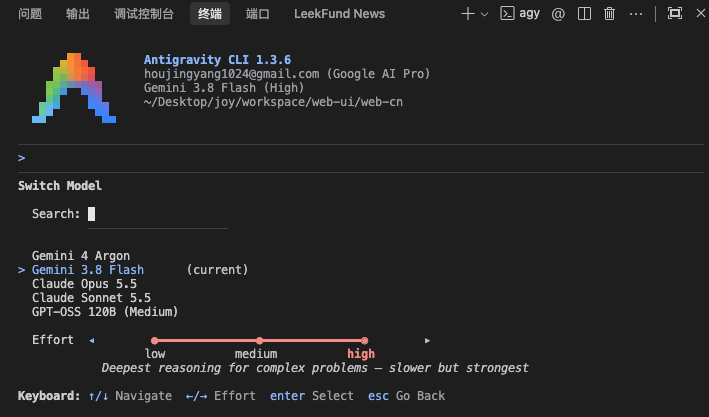Select the 终端 tab

[210, 14]
